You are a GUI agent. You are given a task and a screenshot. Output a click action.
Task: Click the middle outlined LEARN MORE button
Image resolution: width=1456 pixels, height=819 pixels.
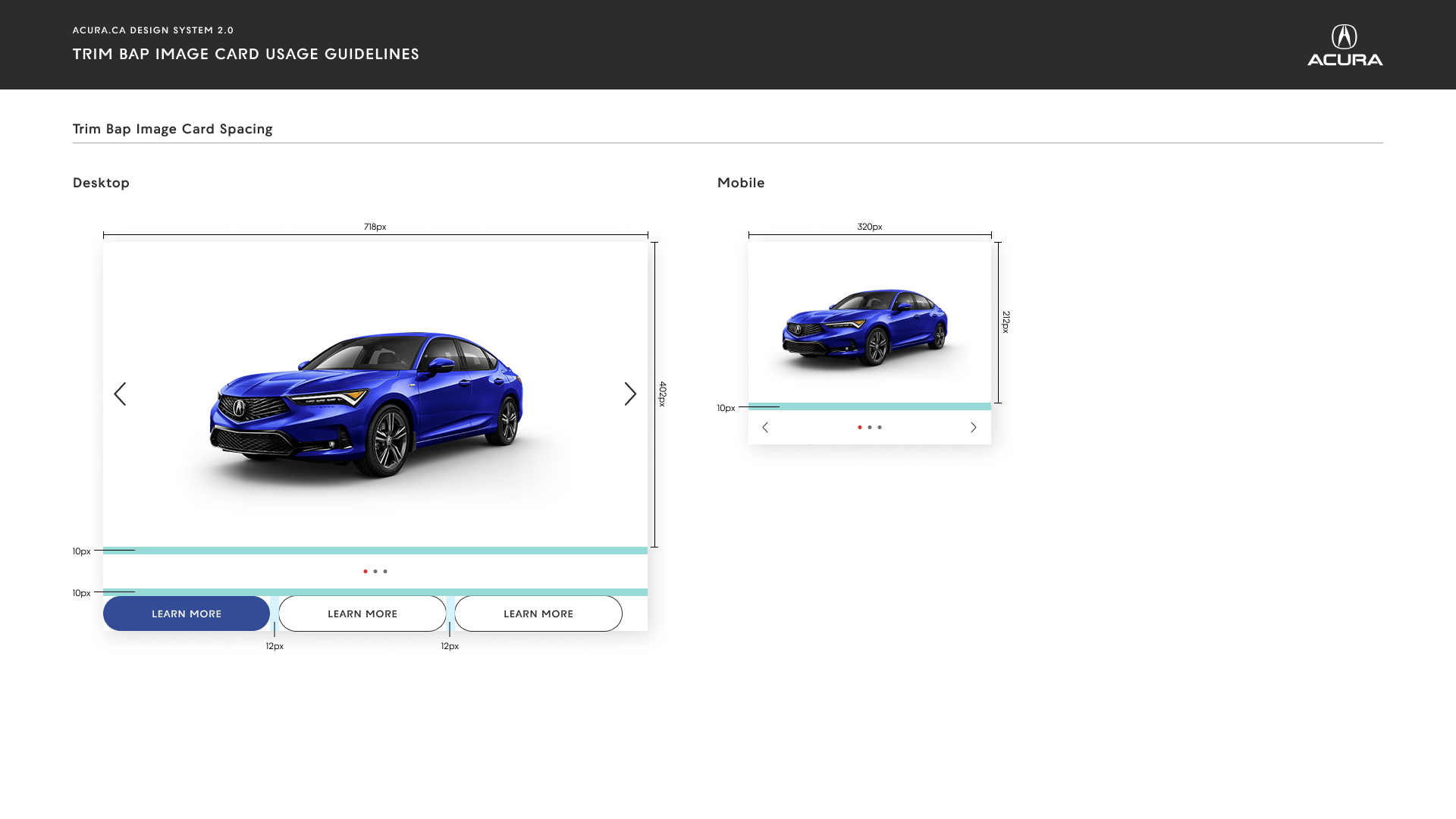pos(362,613)
